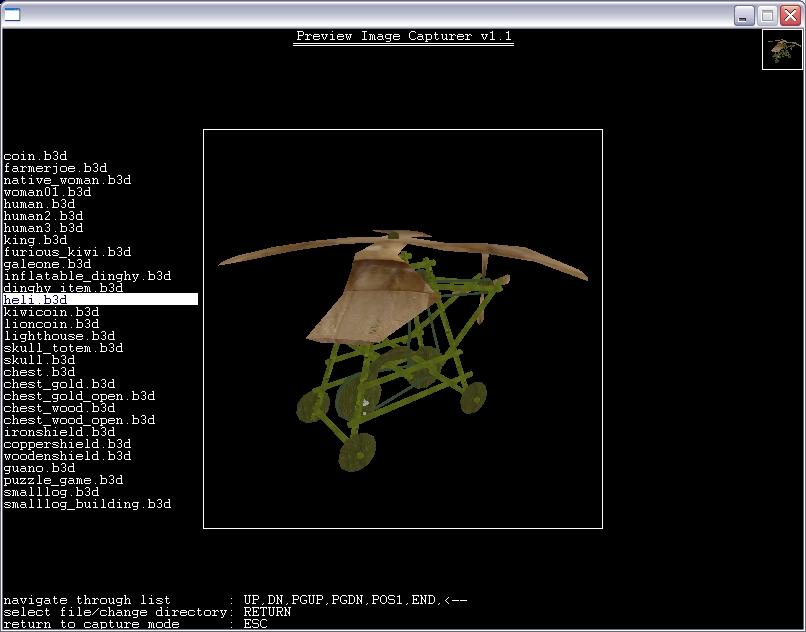Click the helicopter model in preview frame
This screenshot has height=632, width=806.
(x=403, y=350)
